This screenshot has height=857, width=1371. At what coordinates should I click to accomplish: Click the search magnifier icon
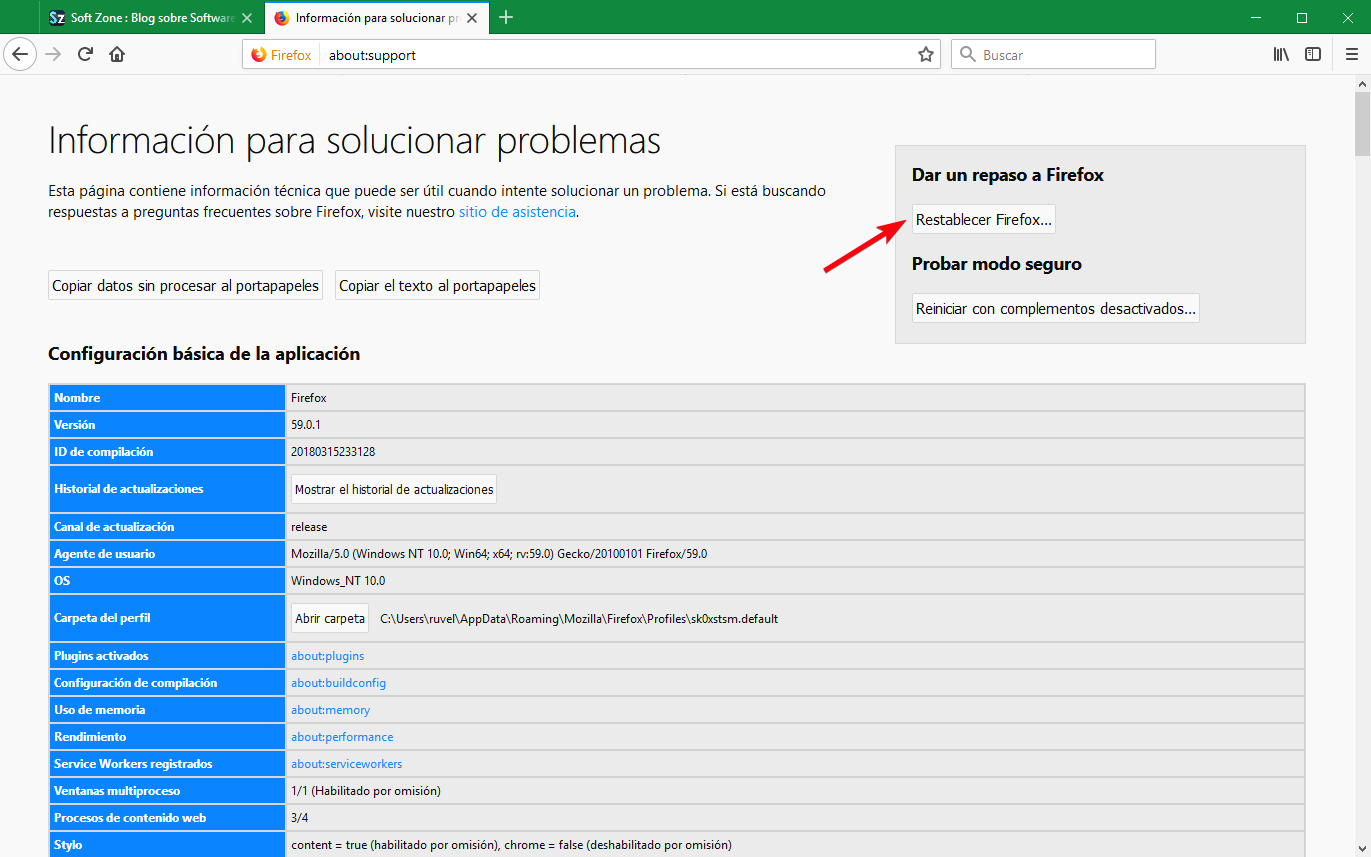coord(967,55)
